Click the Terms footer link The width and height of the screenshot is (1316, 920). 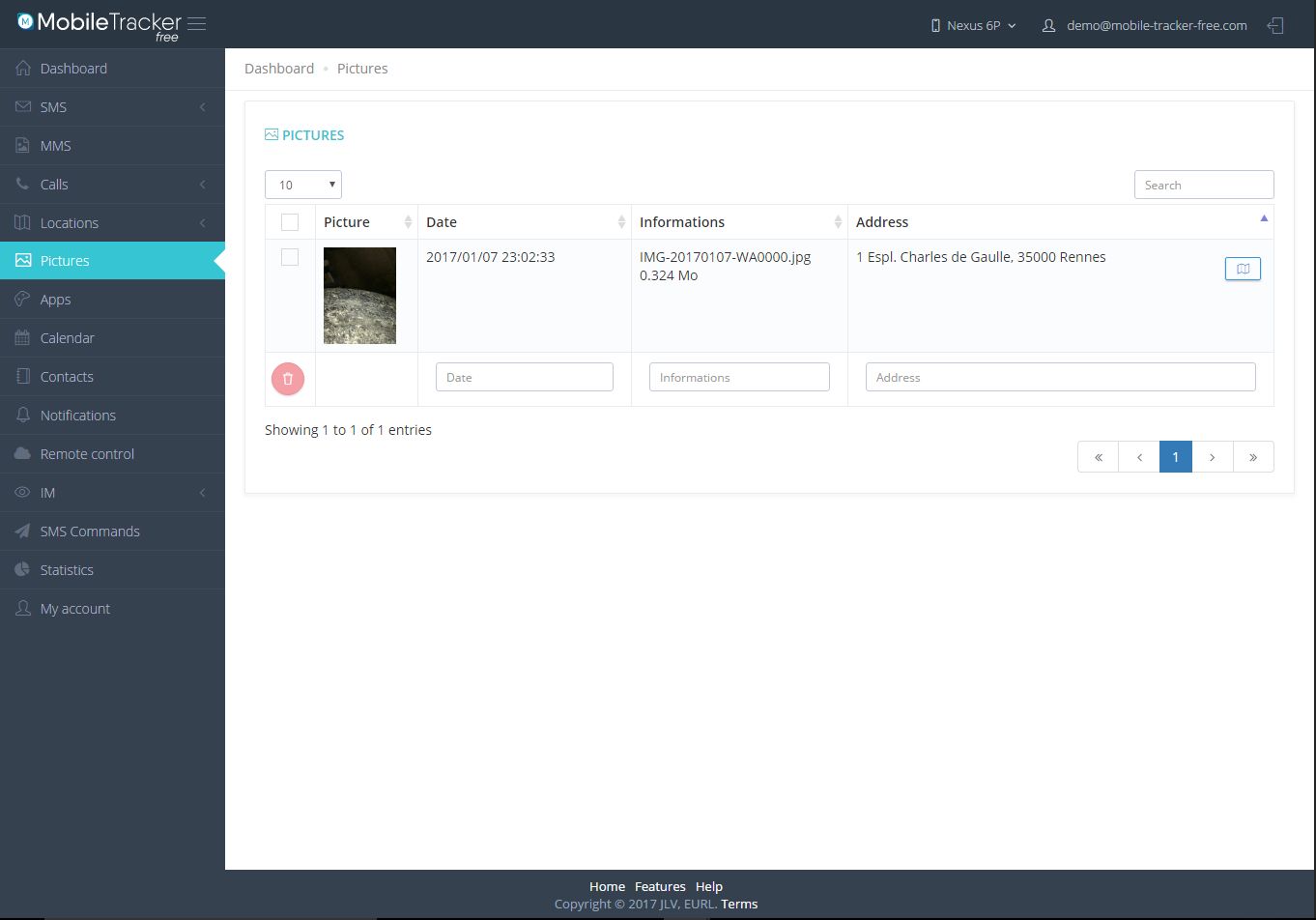(739, 905)
